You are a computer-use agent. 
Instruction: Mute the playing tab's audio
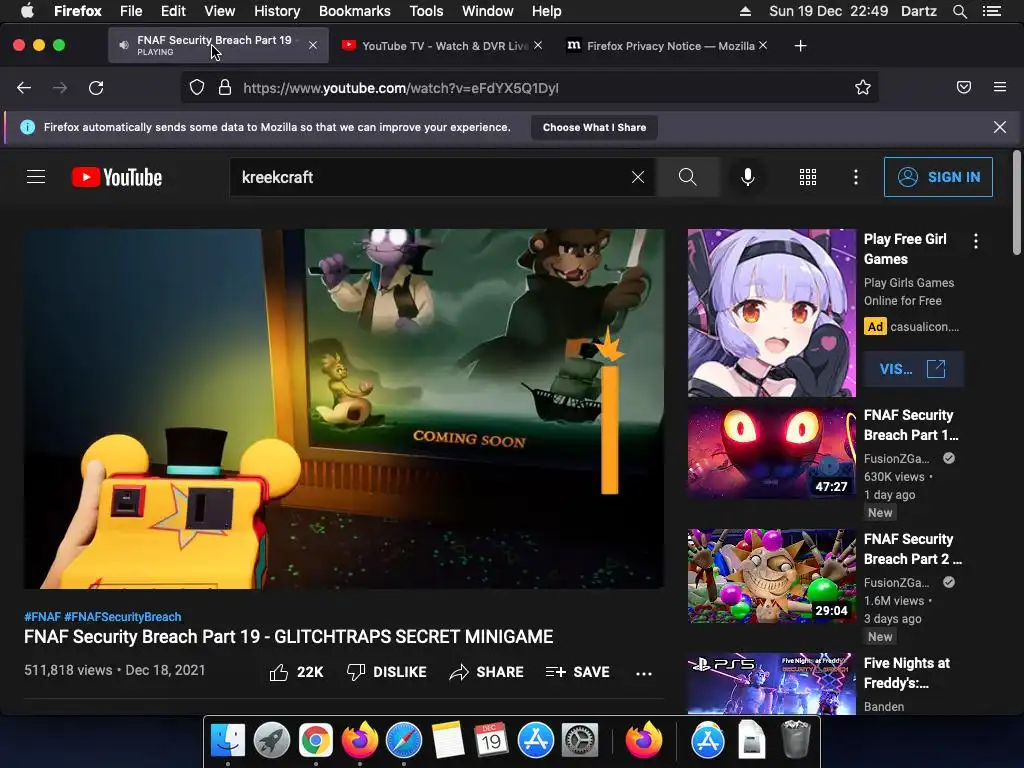123,45
